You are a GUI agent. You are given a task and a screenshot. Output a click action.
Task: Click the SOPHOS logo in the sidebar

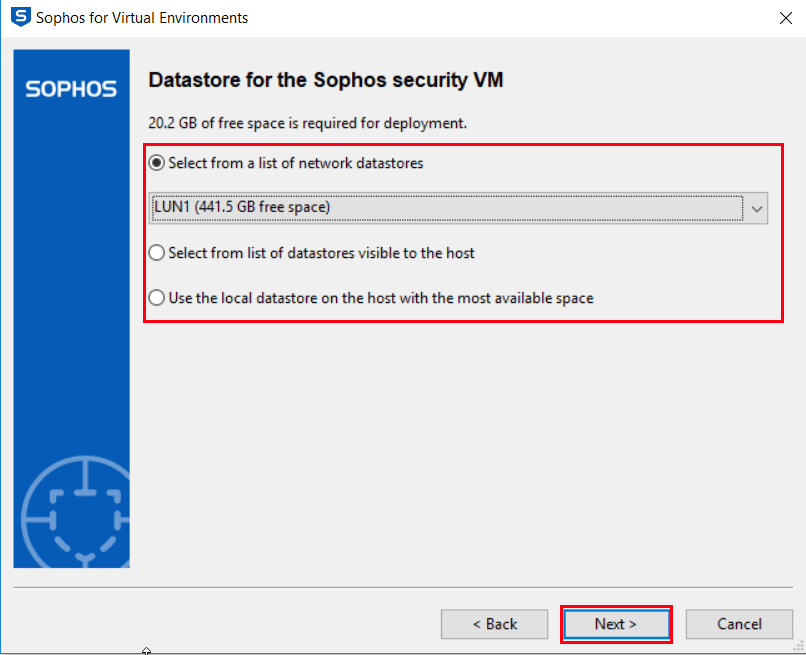point(71,89)
